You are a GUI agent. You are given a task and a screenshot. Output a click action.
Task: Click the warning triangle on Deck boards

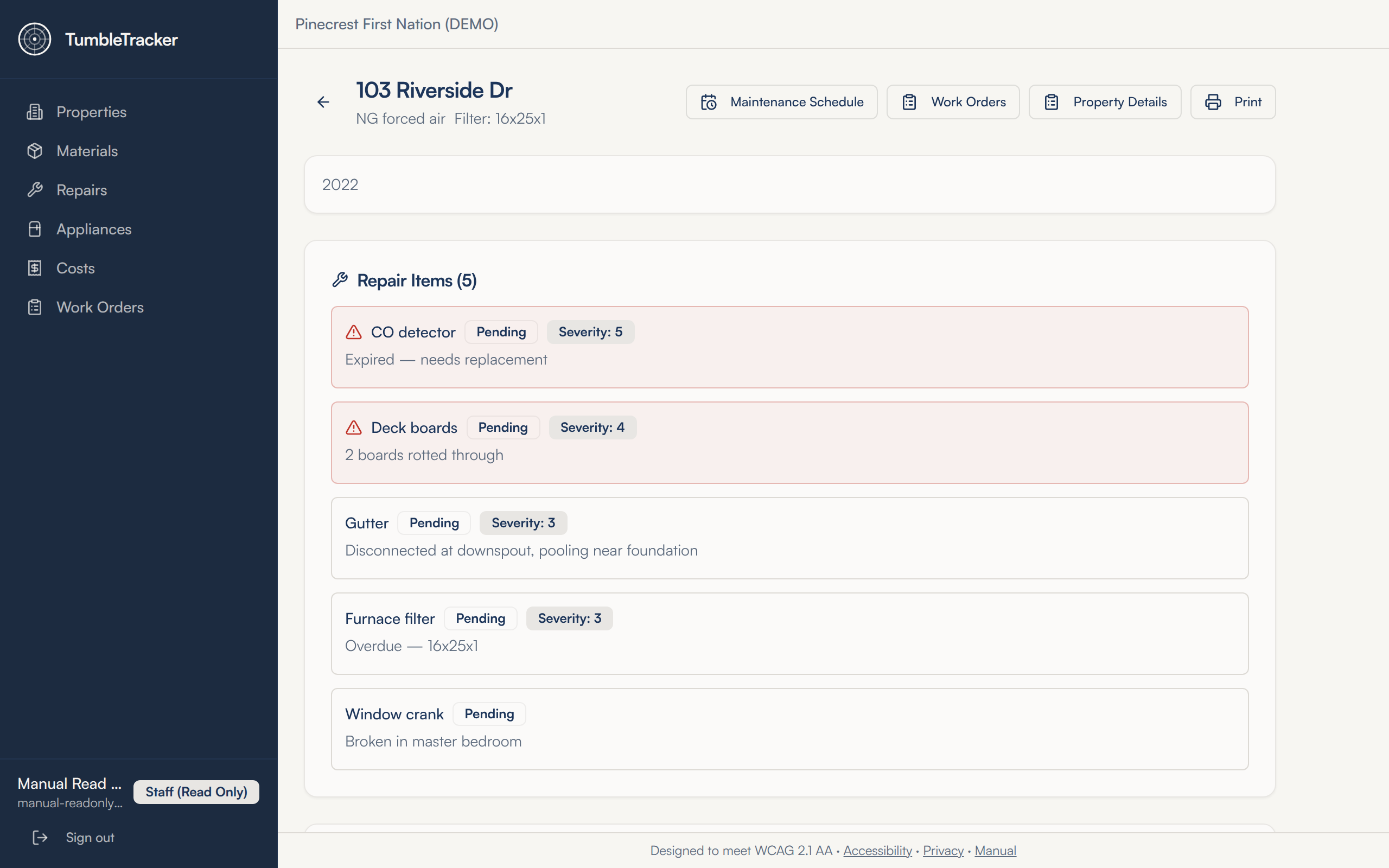[354, 427]
